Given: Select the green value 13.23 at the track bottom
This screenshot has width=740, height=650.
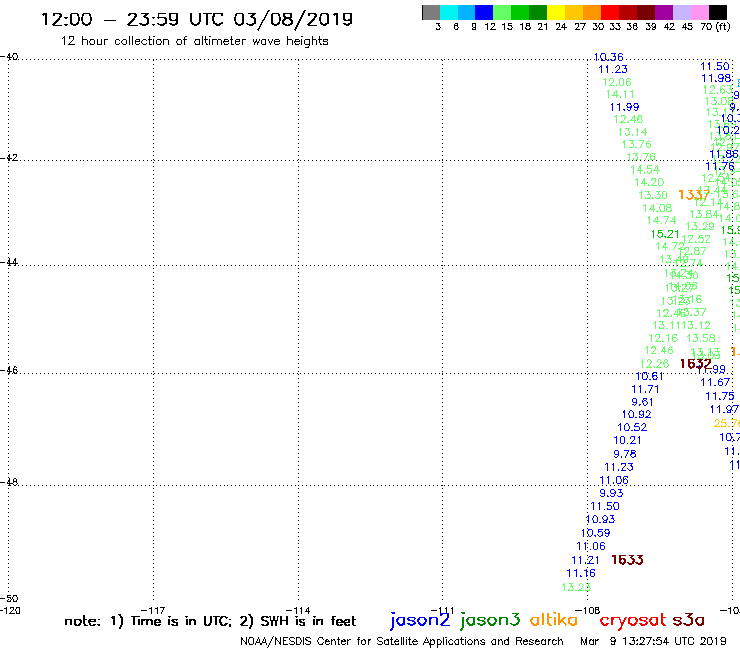Looking at the screenshot, I should [x=576, y=587].
